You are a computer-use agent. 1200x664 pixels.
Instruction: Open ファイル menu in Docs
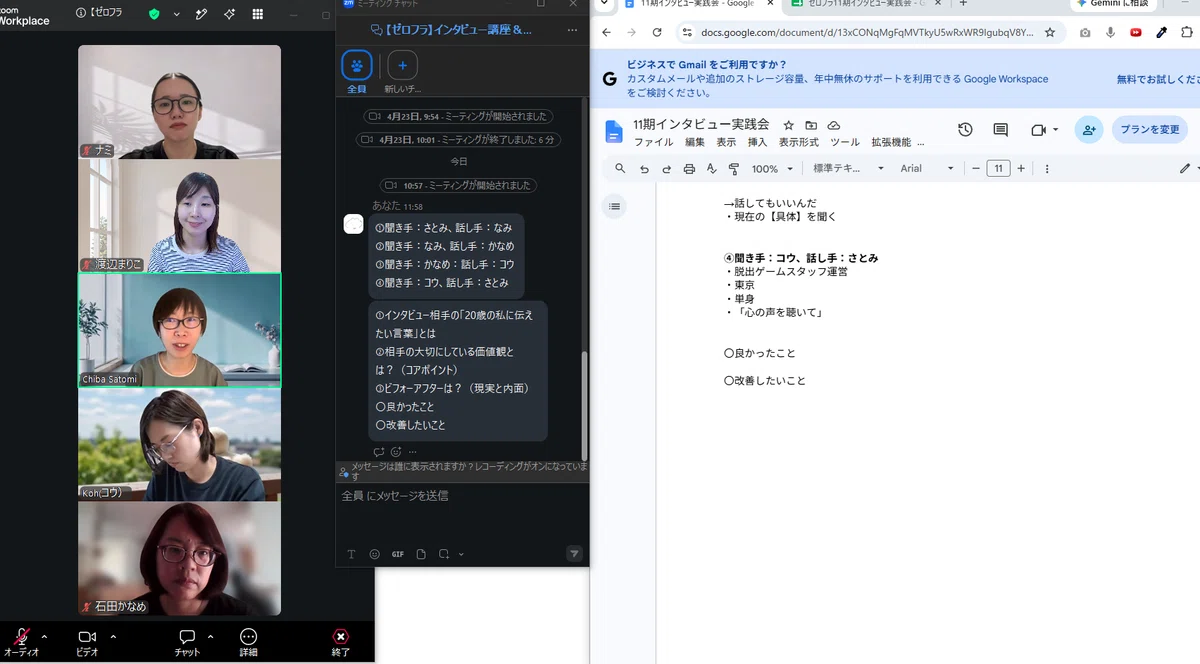pyautogui.click(x=653, y=143)
